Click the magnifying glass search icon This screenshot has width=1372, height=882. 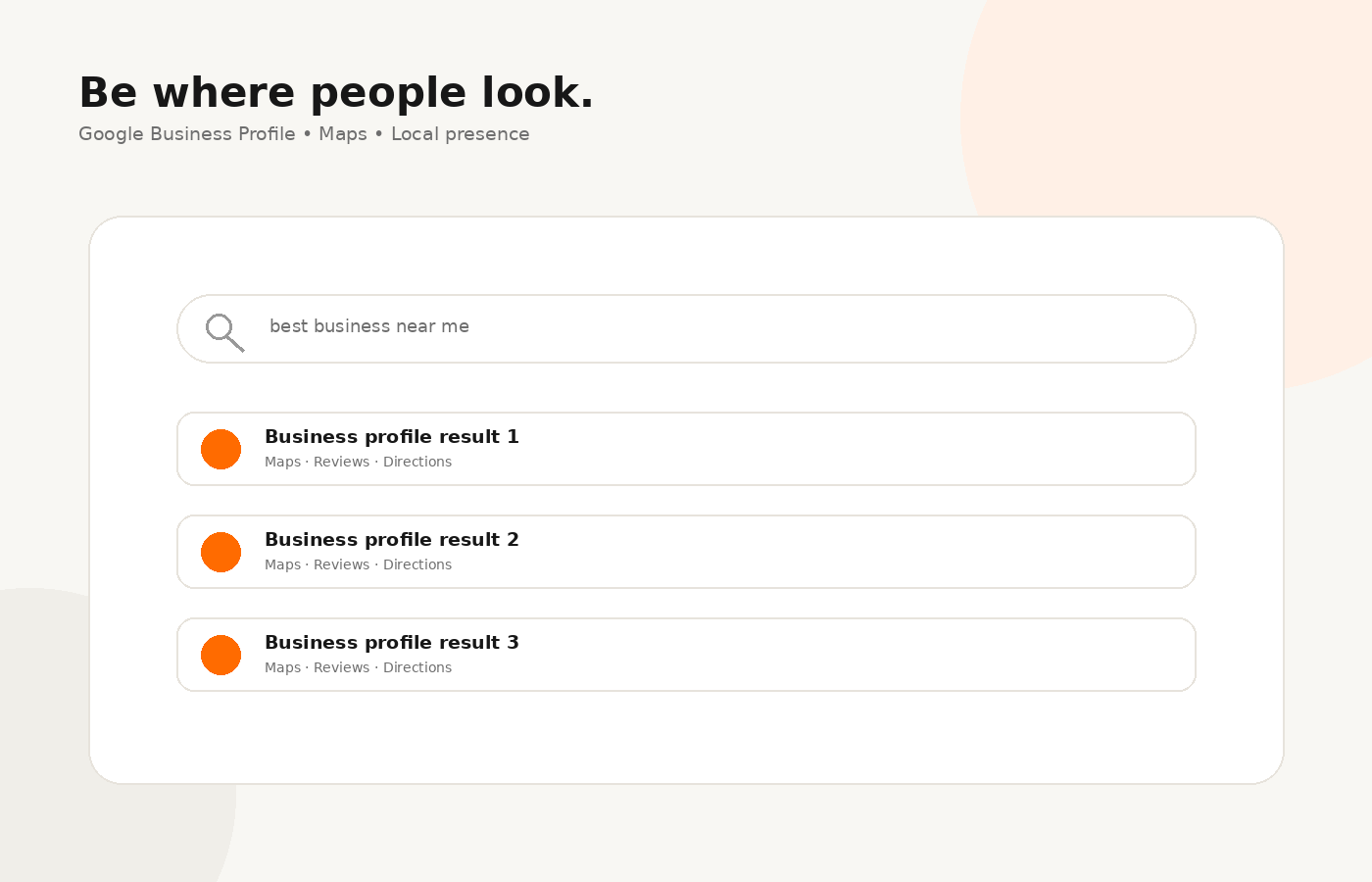pos(224,332)
